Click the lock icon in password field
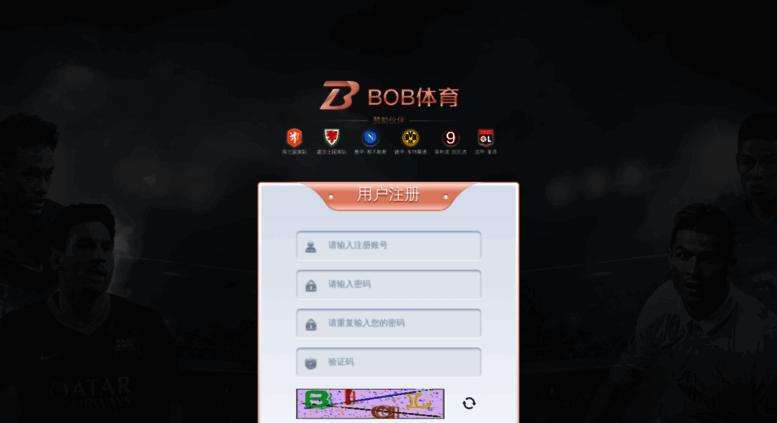The width and height of the screenshot is (777, 423). [311, 285]
